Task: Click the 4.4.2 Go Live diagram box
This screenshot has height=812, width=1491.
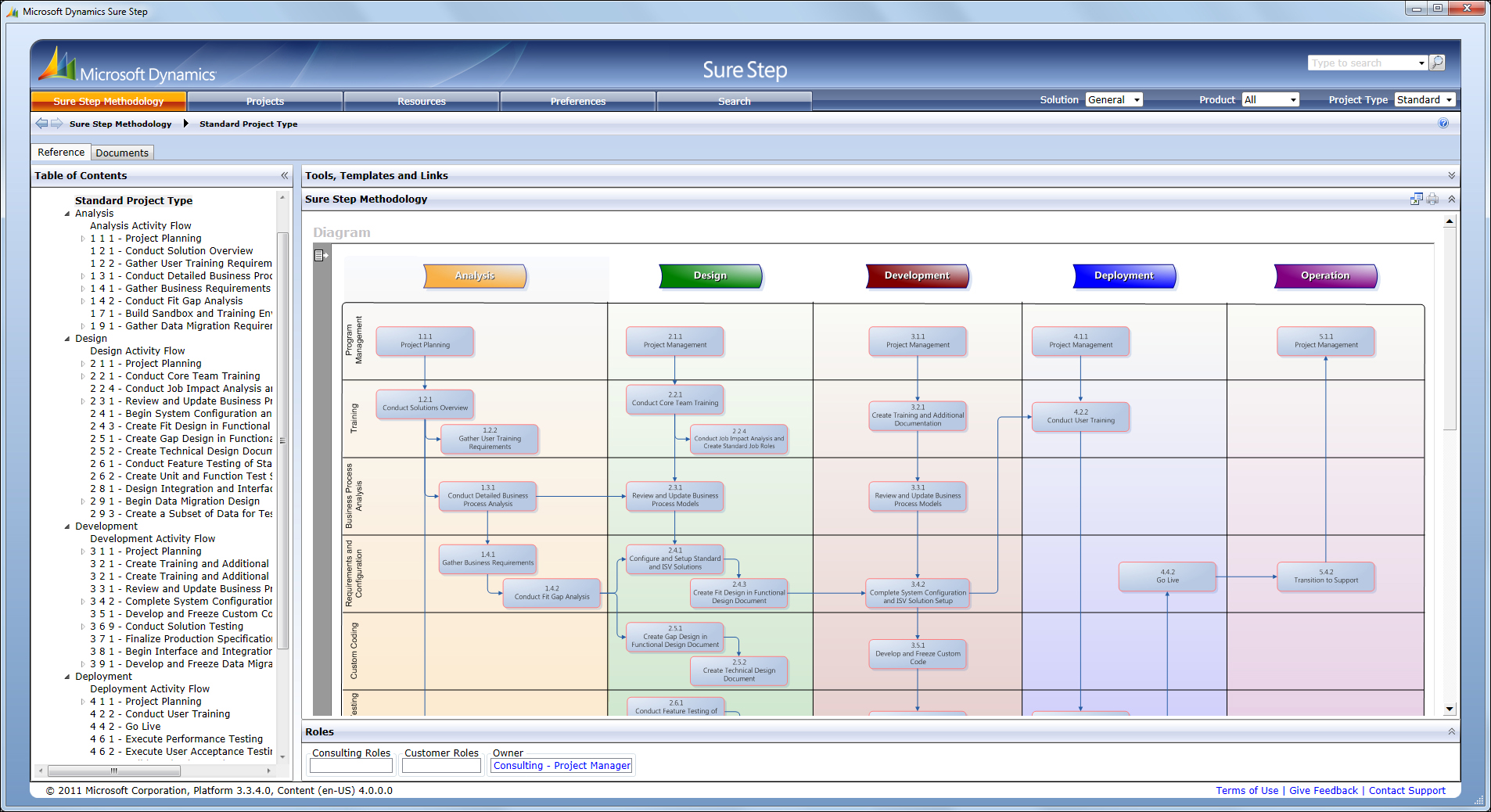Action: click(1167, 577)
